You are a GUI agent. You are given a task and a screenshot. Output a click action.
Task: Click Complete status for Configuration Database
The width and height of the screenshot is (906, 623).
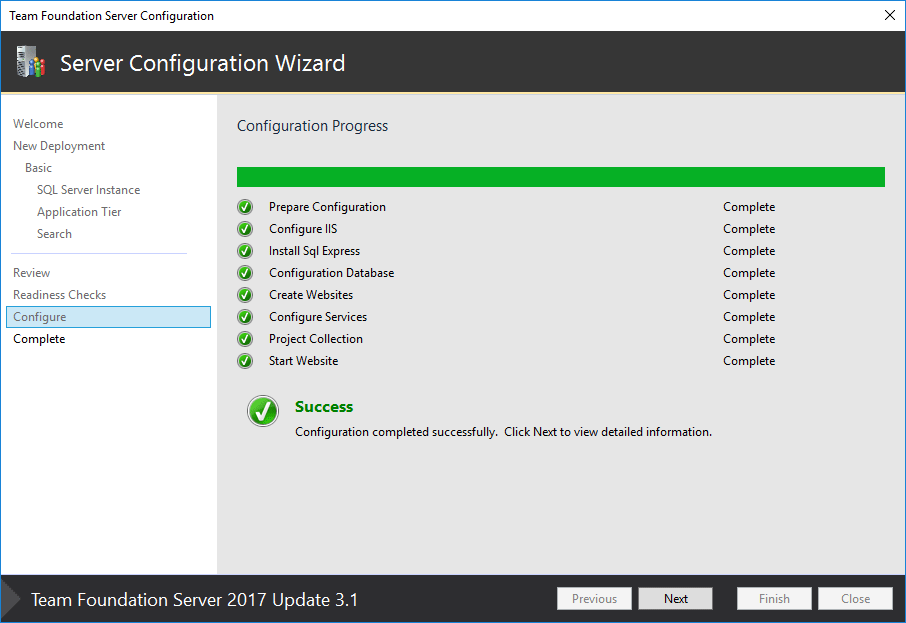[x=749, y=273]
